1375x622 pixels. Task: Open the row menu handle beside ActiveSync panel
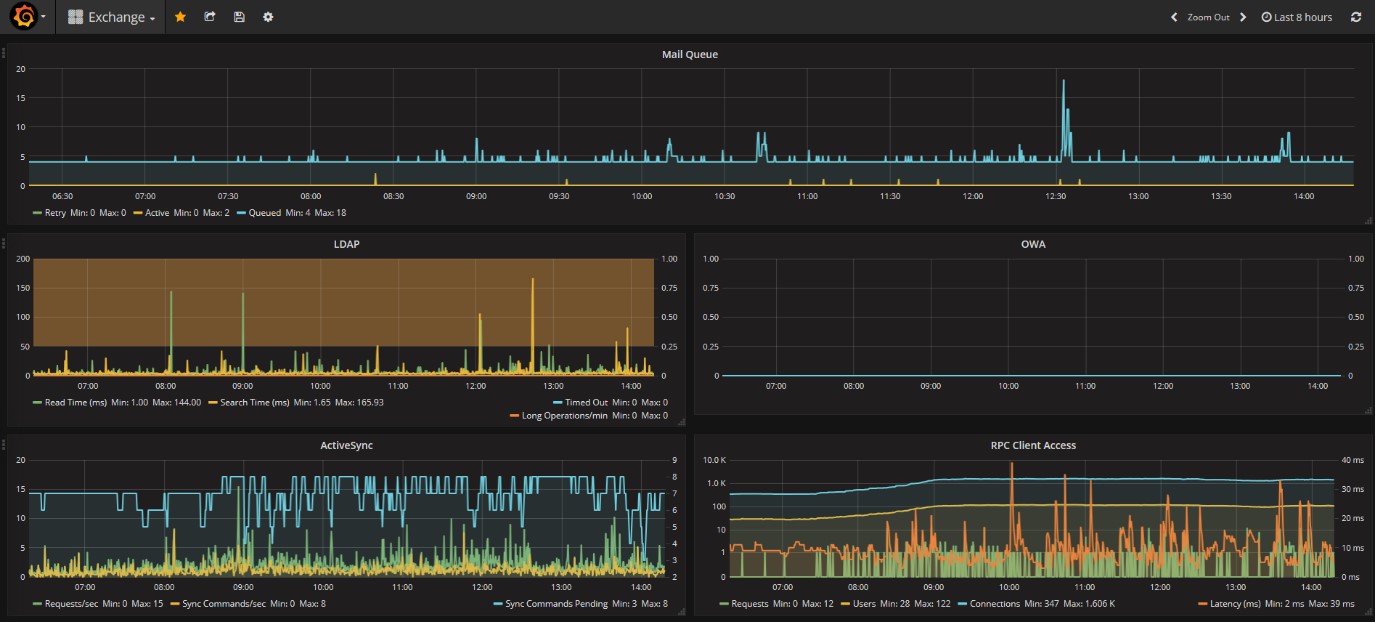[x=4, y=443]
